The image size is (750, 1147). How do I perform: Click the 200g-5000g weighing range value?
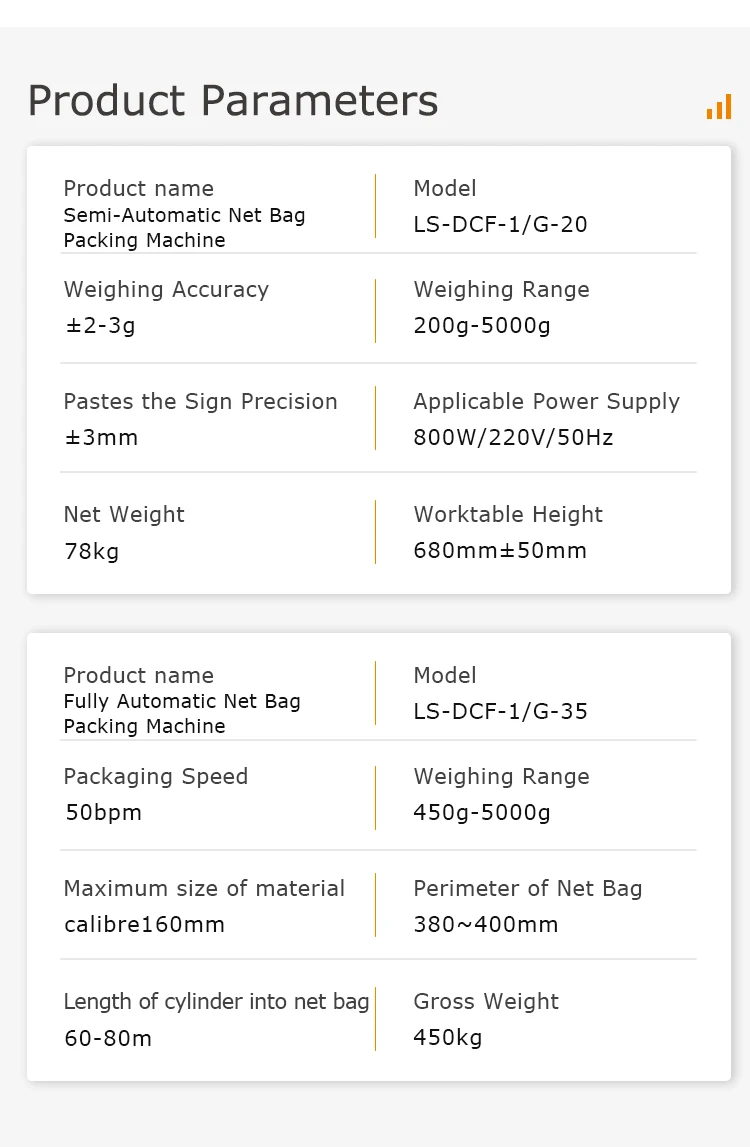(482, 326)
